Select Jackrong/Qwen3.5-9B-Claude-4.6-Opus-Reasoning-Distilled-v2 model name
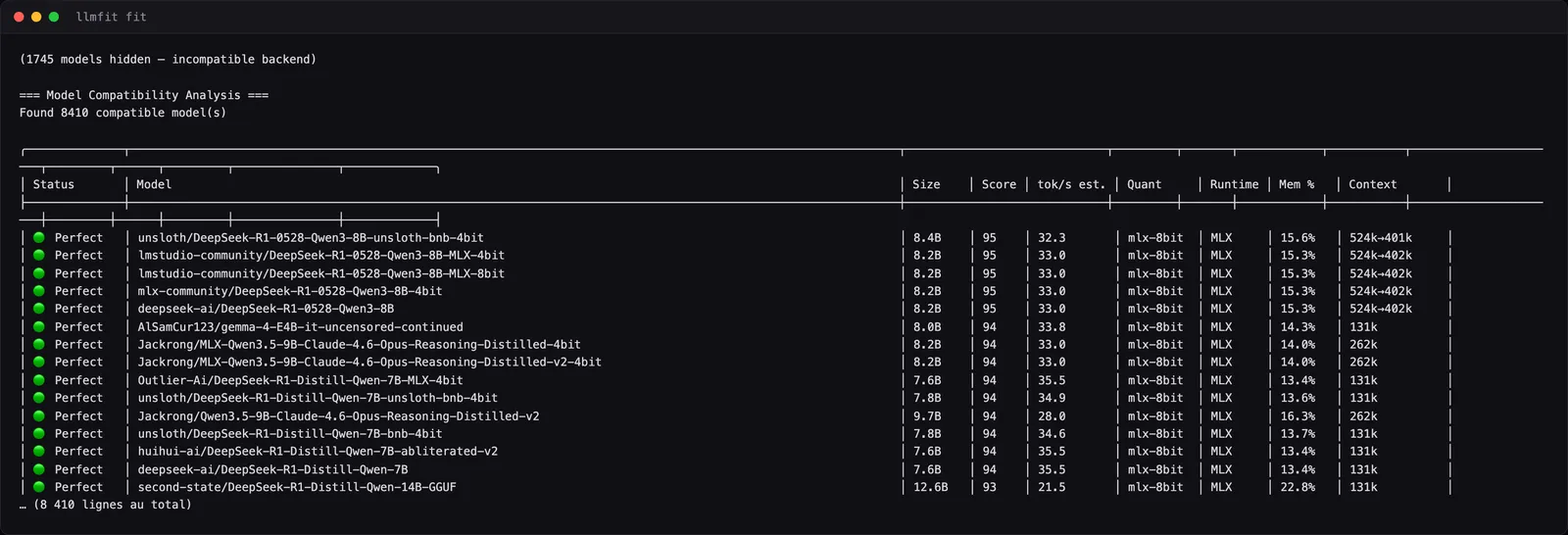The height and width of the screenshot is (535, 1568). [x=338, y=415]
